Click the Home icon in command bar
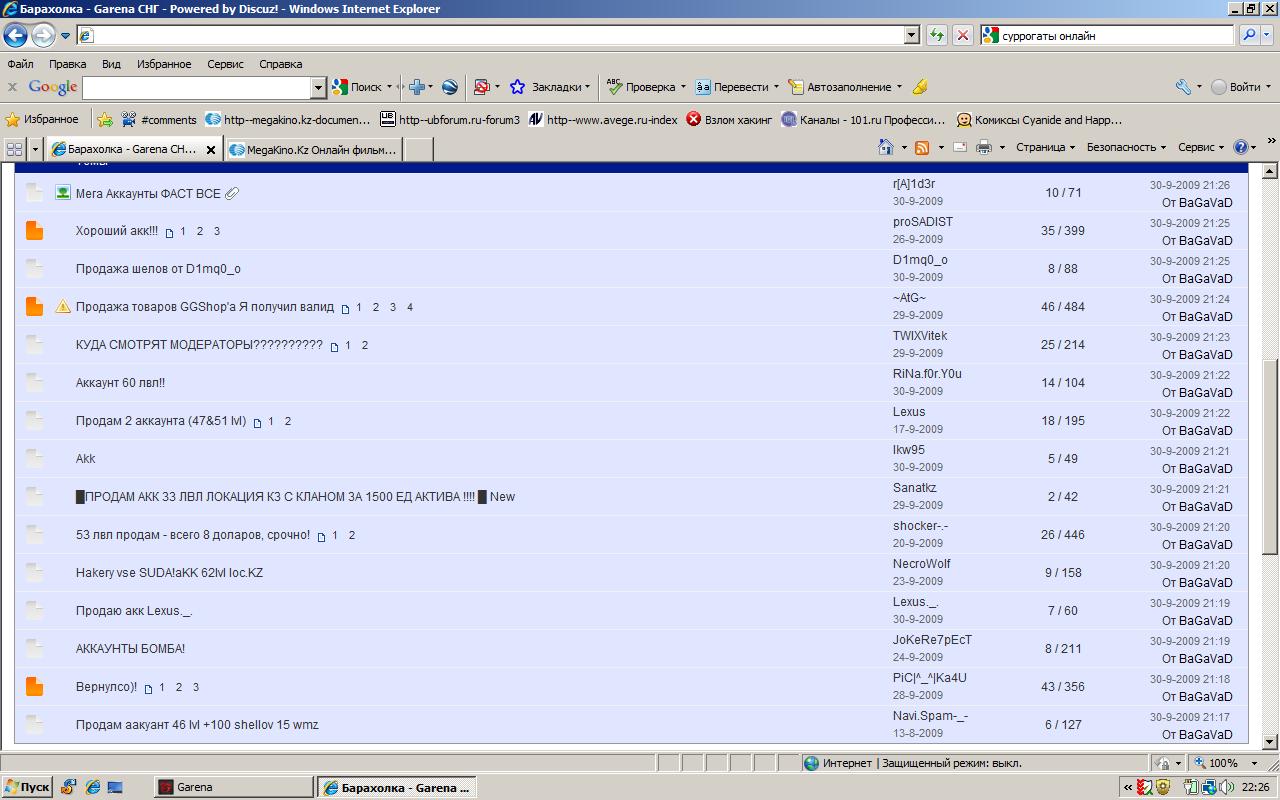This screenshot has height=800, width=1280. click(x=885, y=147)
